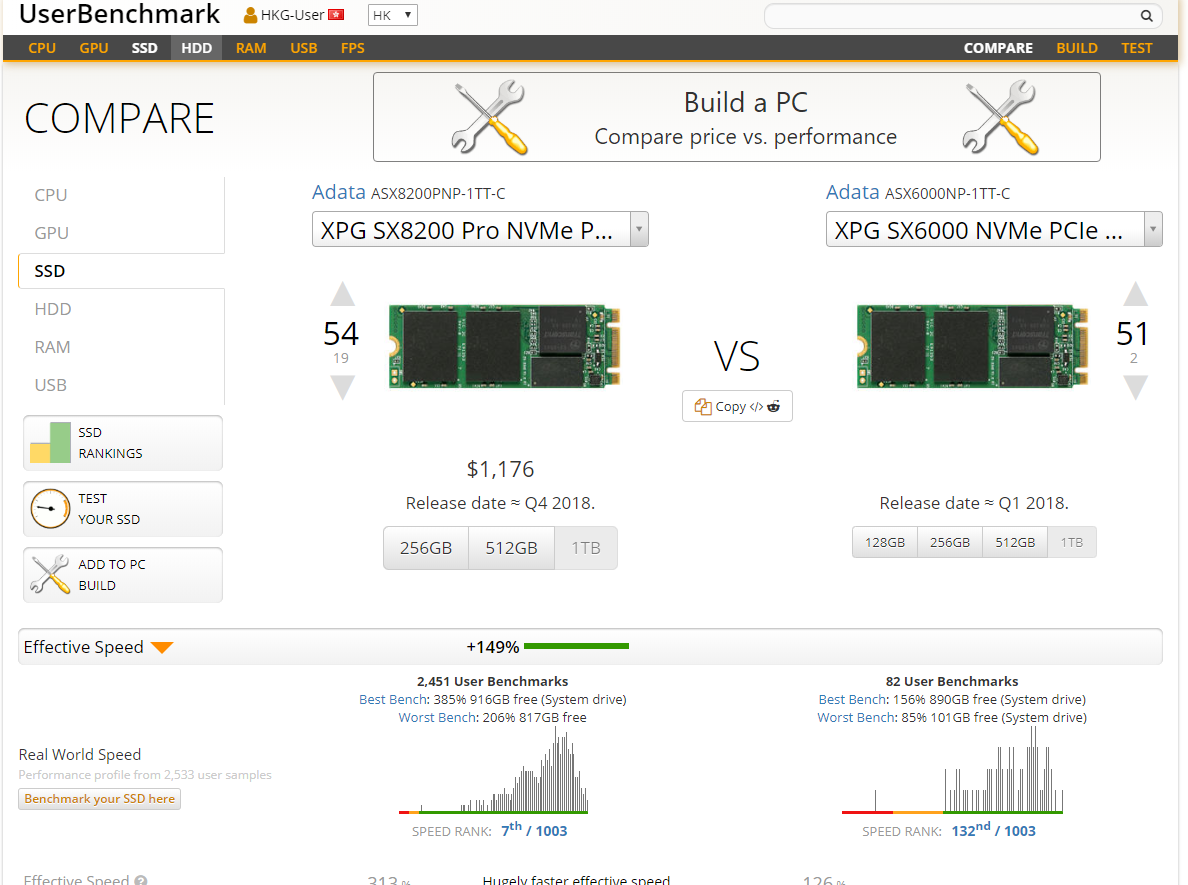Viewport: 1188px width, 885px height.
Task: Click the SSD Rankings bar chart icon
Action: coord(50,442)
